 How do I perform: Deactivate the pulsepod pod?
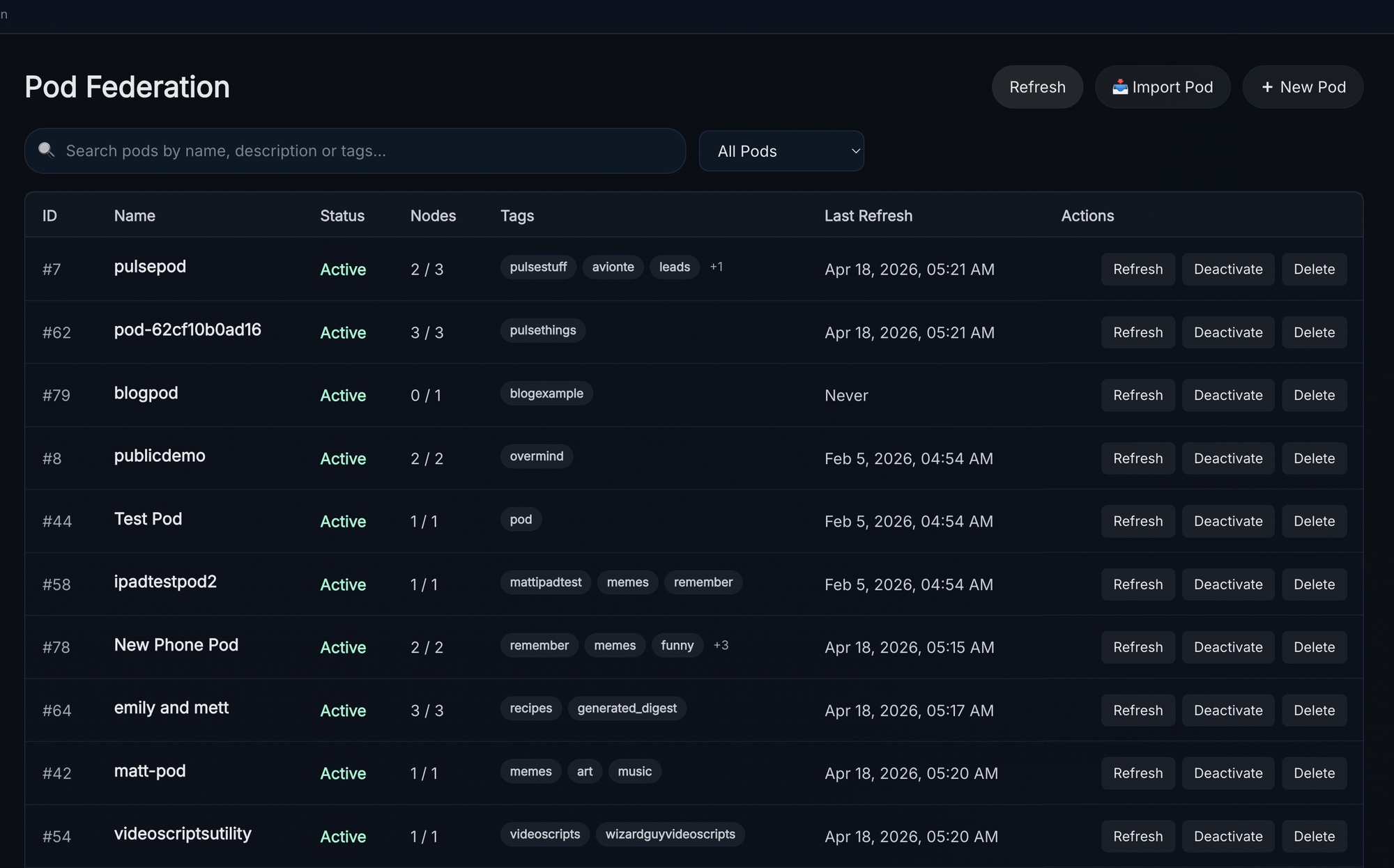coord(1228,270)
